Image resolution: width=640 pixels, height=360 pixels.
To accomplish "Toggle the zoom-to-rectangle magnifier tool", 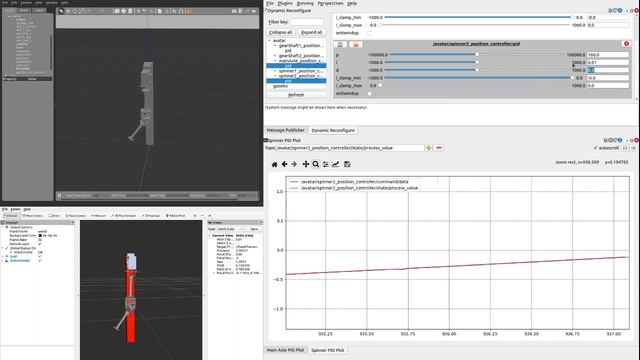I will pyautogui.click(x=316, y=164).
